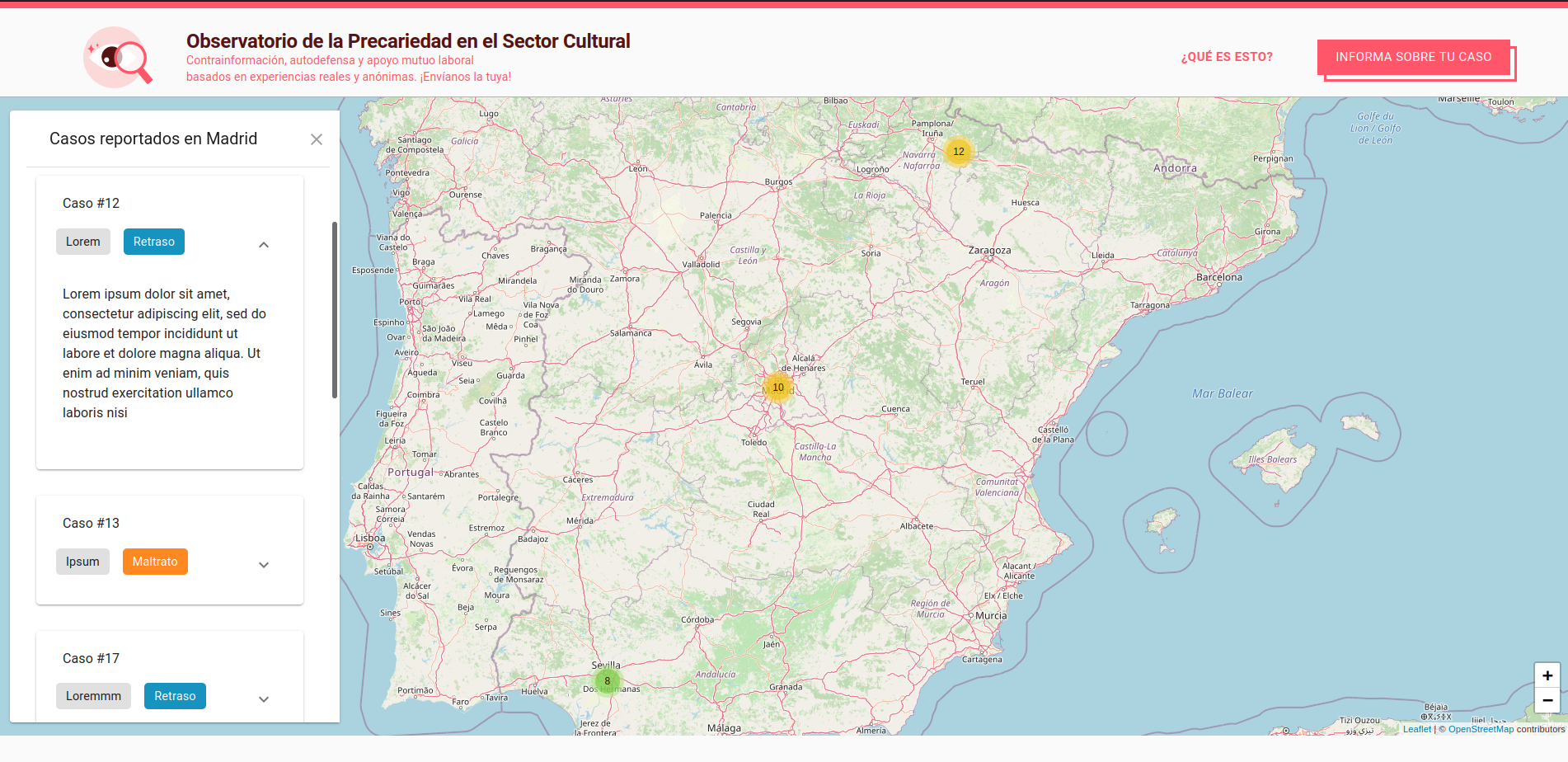Select the Retraso tag on Caso #12

pyautogui.click(x=153, y=241)
